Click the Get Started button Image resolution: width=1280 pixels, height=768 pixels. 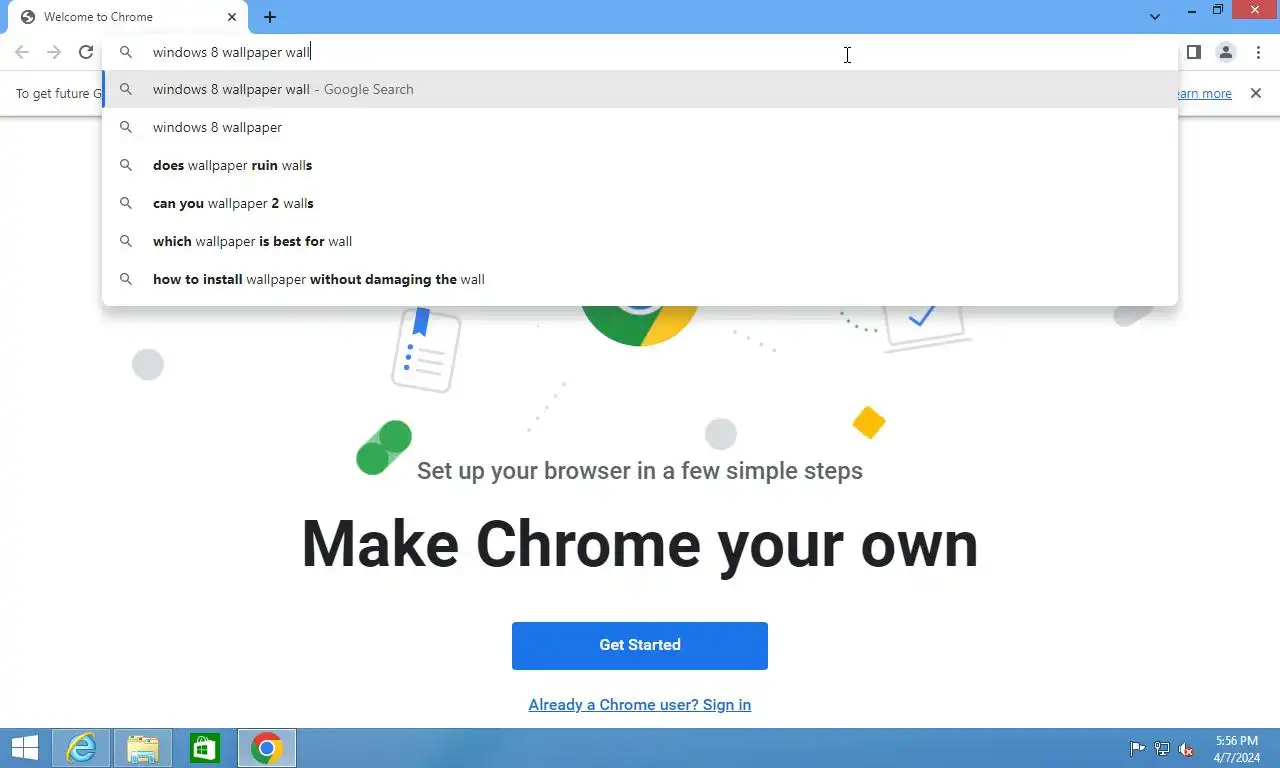click(x=640, y=645)
